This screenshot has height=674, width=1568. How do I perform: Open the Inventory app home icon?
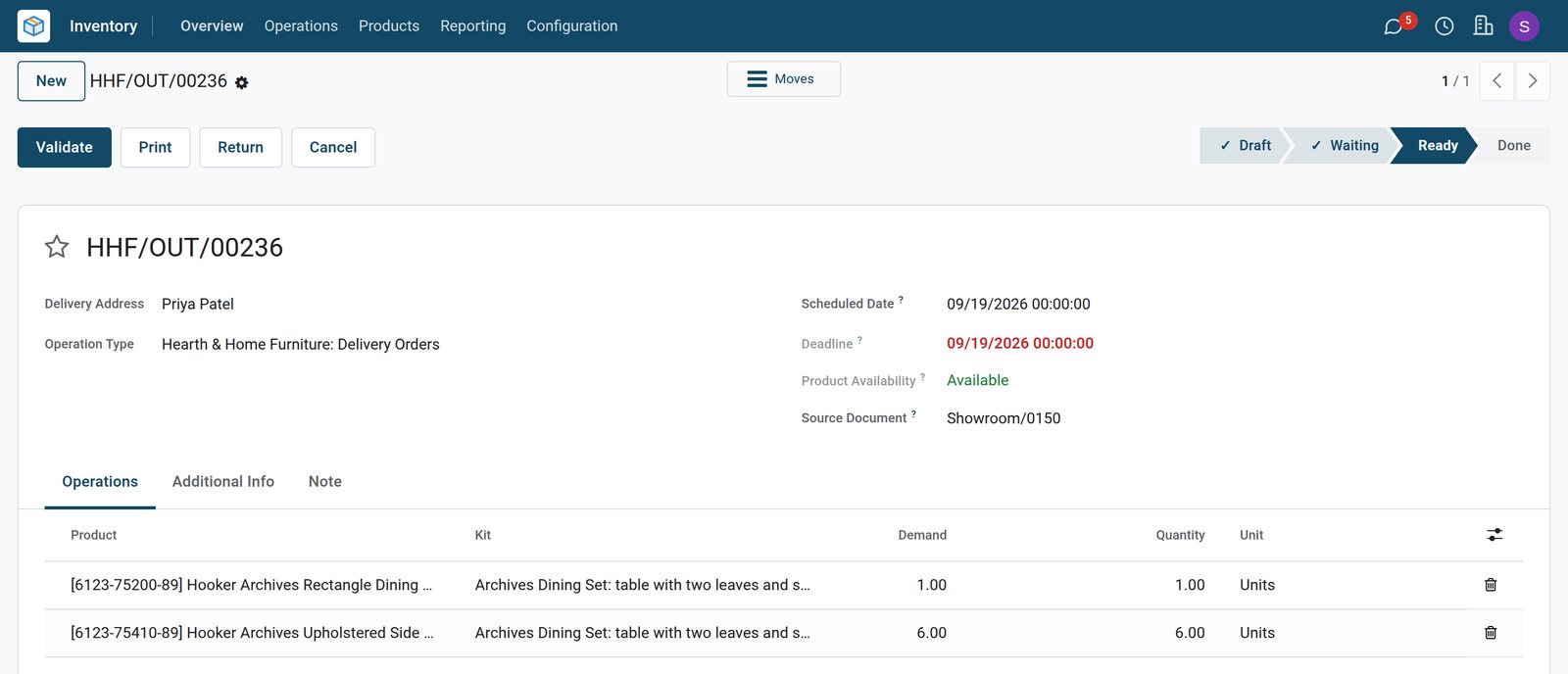coord(33,25)
